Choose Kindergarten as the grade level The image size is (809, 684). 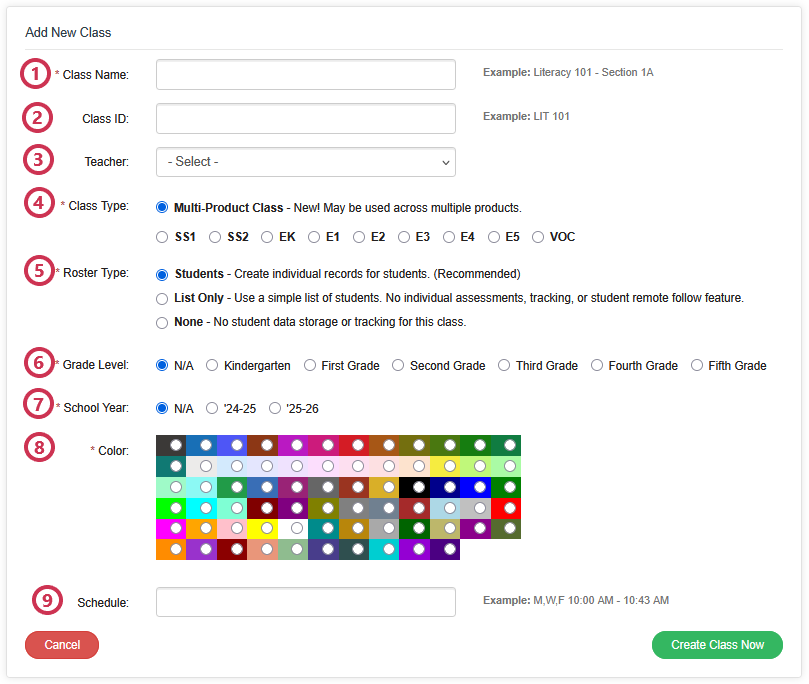point(212,366)
